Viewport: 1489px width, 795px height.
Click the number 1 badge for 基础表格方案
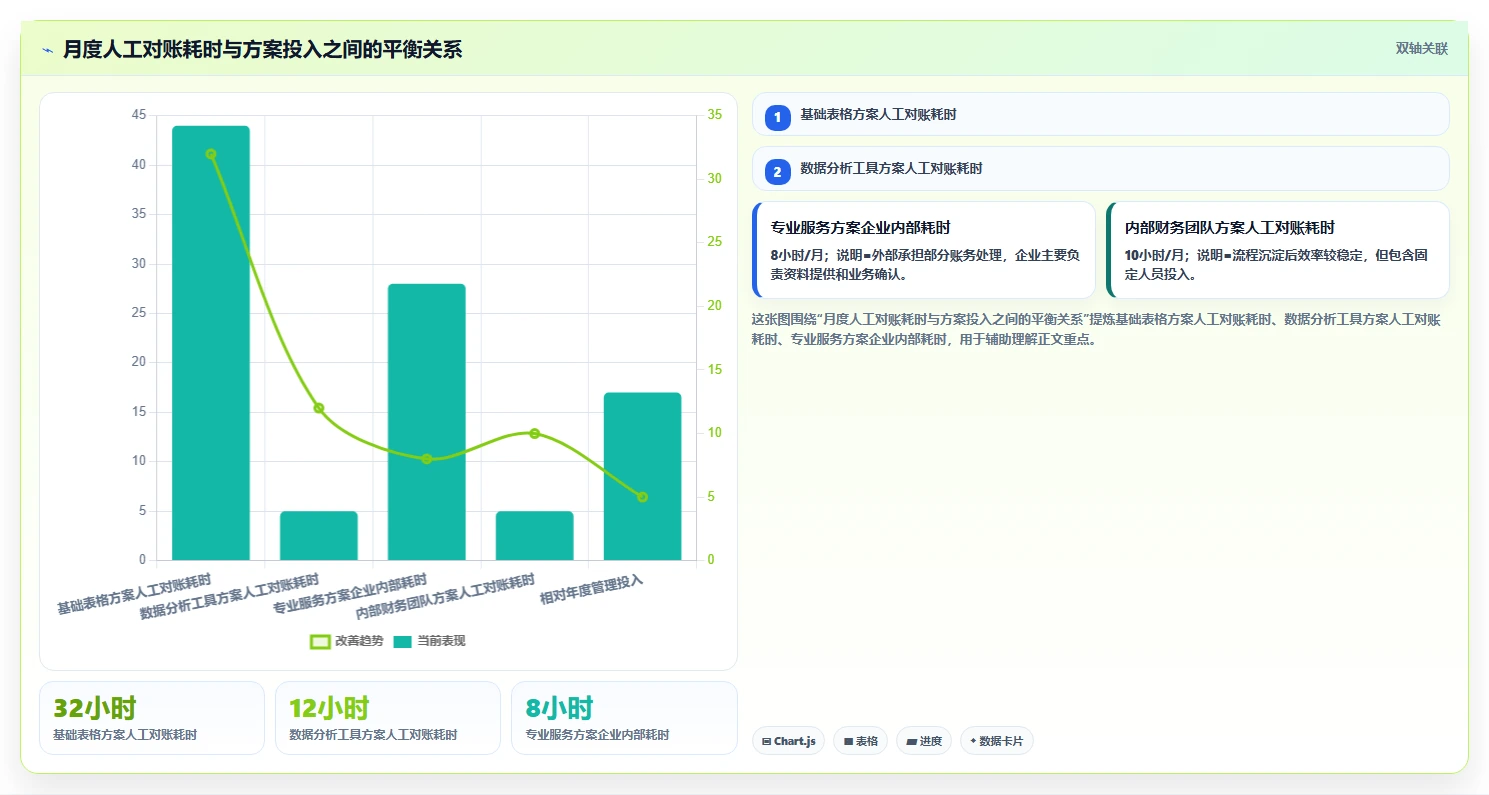tap(777, 117)
